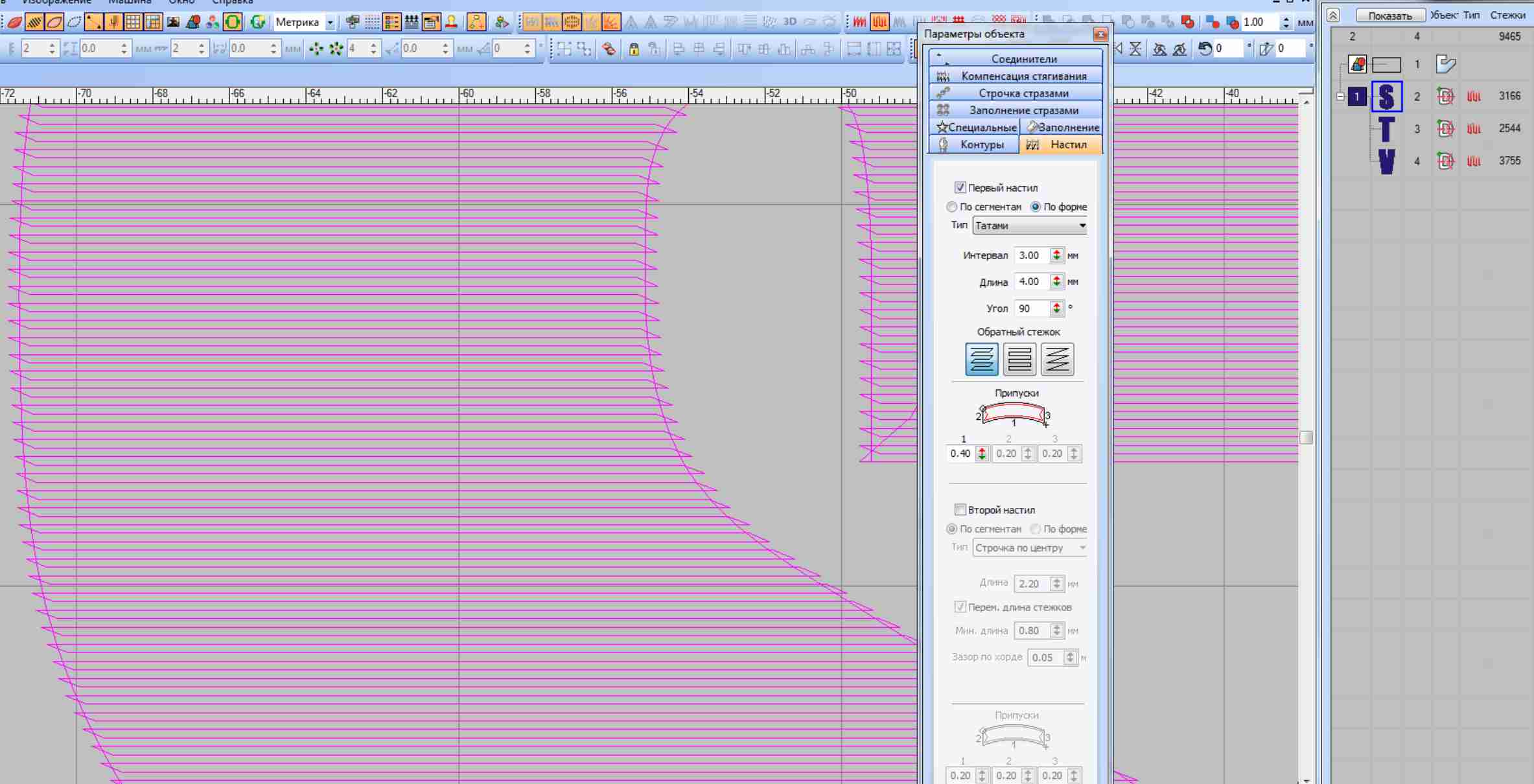
Task: Click the red leaf-shaped tool icon
Action: [x=15, y=23]
